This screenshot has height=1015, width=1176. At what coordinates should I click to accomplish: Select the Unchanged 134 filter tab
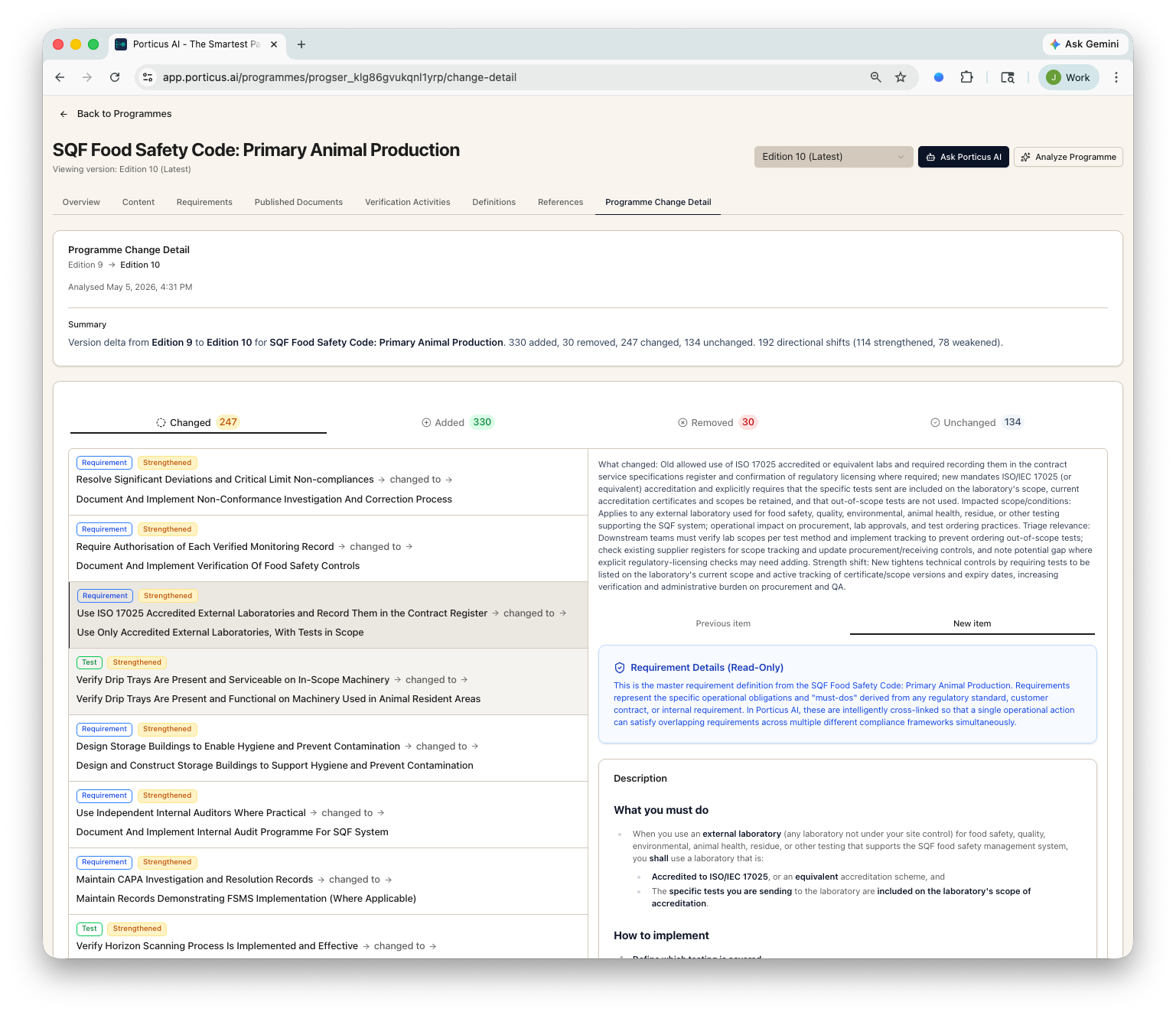(x=976, y=422)
